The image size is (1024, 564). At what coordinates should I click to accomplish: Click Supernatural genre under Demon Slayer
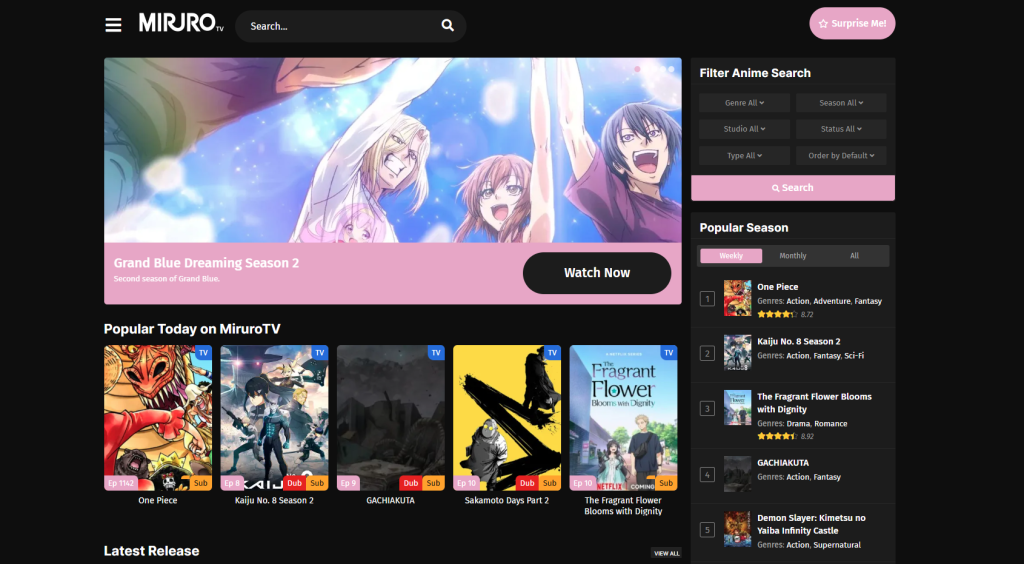click(x=837, y=545)
